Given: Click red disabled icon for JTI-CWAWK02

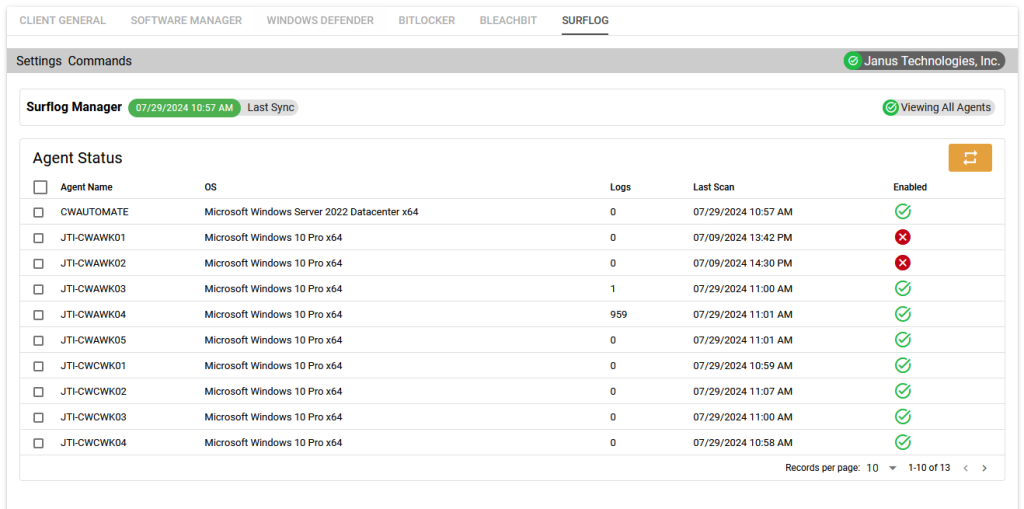Looking at the screenshot, I should [903, 263].
